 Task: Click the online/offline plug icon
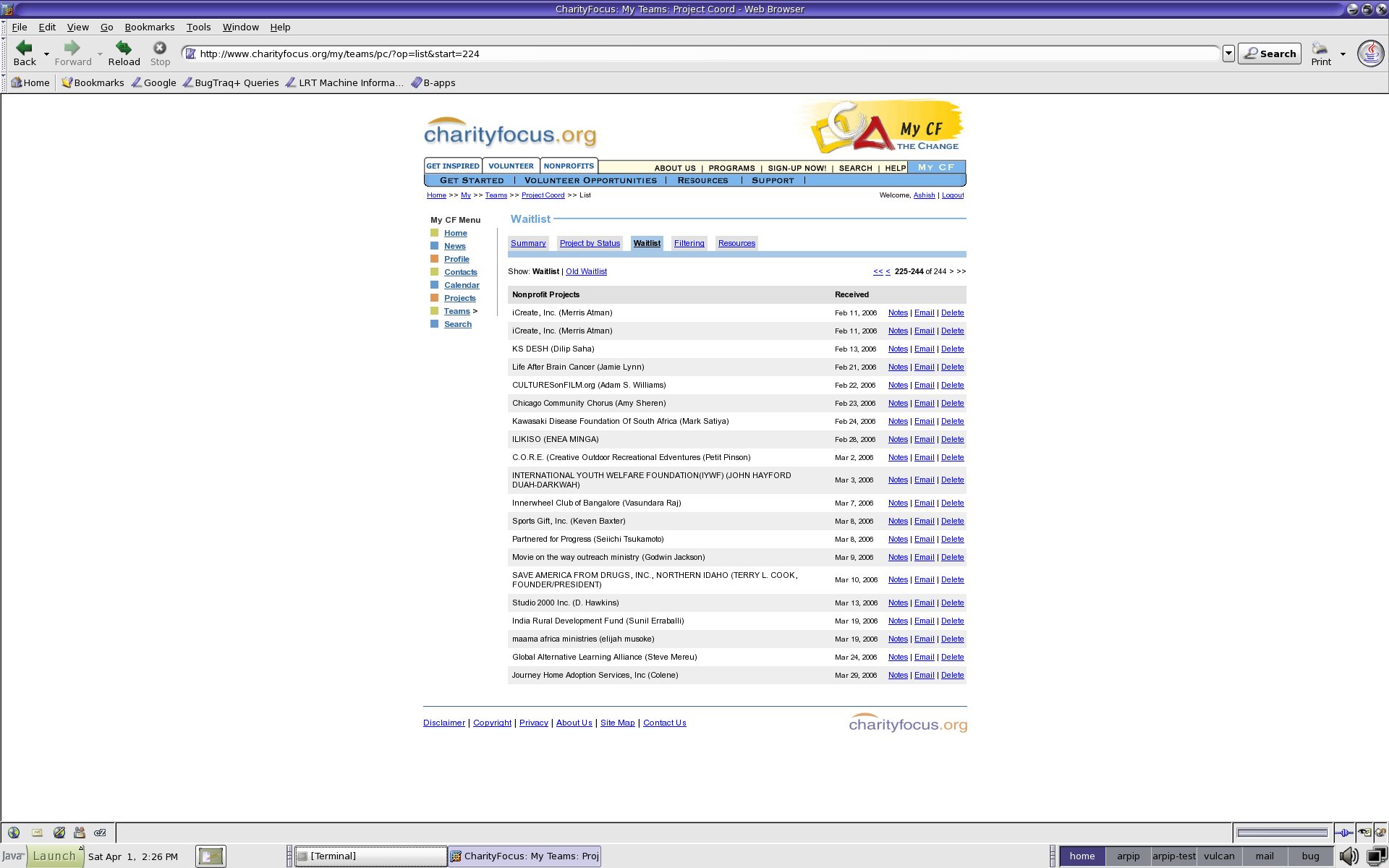coord(1343,833)
